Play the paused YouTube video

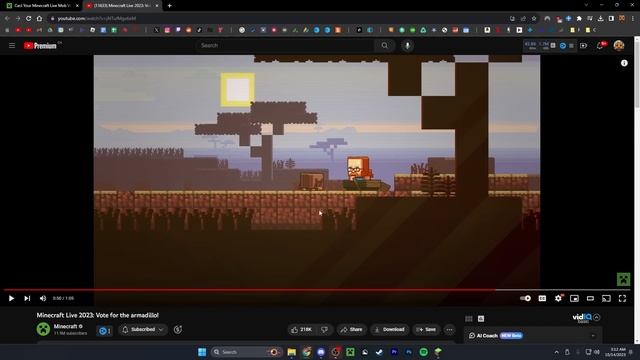[11, 298]
